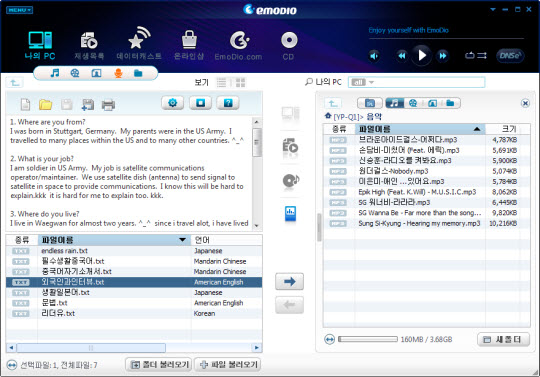Image resolution: width=540 pixels, height=377 pixels.
Task: Select device video filter icon
Action: point(413,103)
